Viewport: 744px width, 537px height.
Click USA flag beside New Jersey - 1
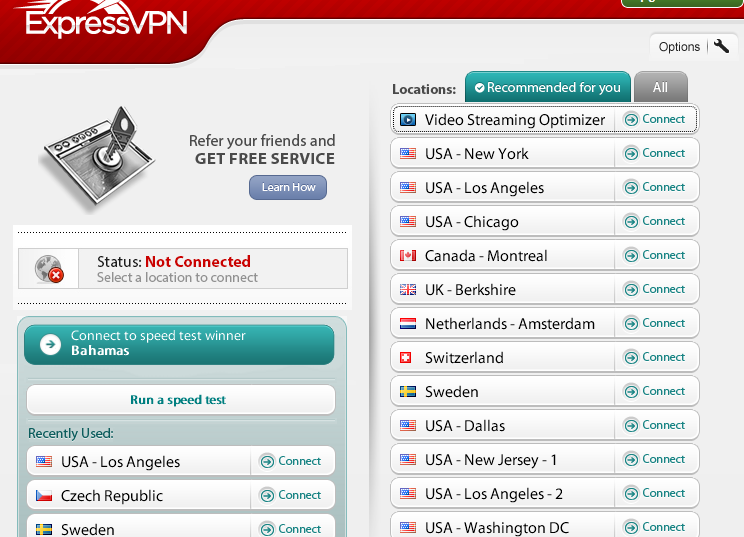(408, 460)
